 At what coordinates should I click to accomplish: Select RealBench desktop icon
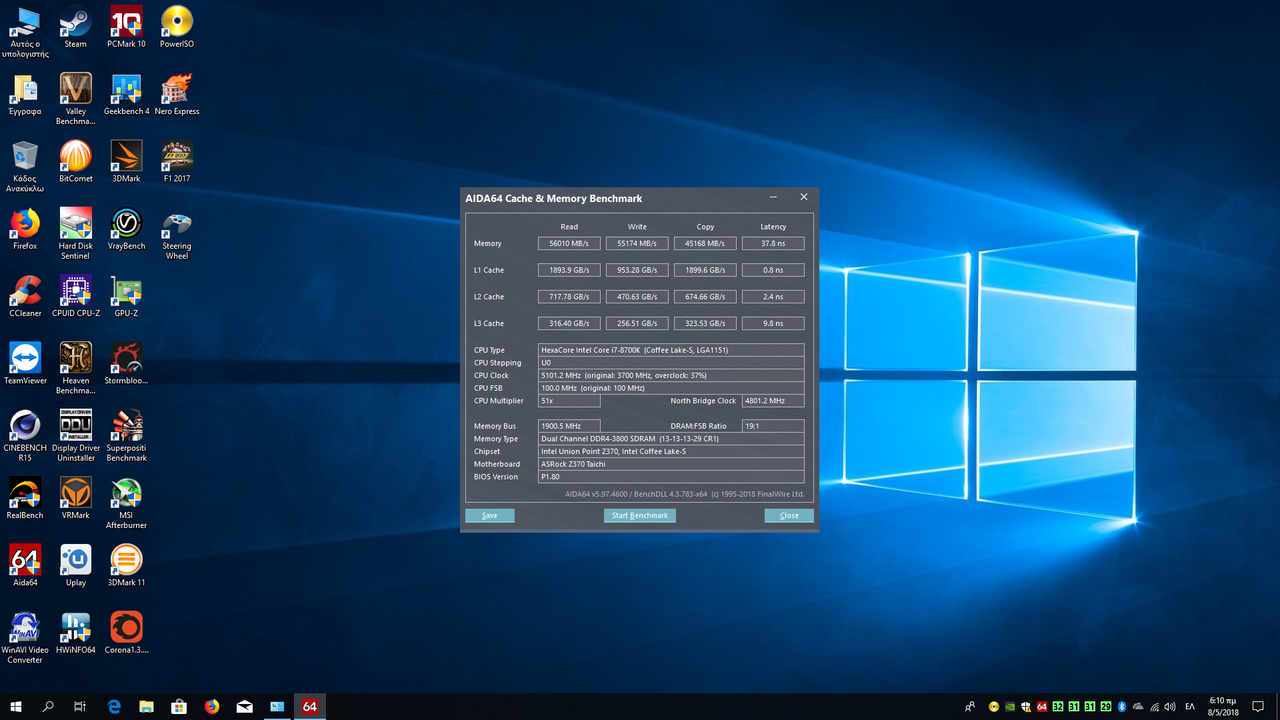click(25, 498)
